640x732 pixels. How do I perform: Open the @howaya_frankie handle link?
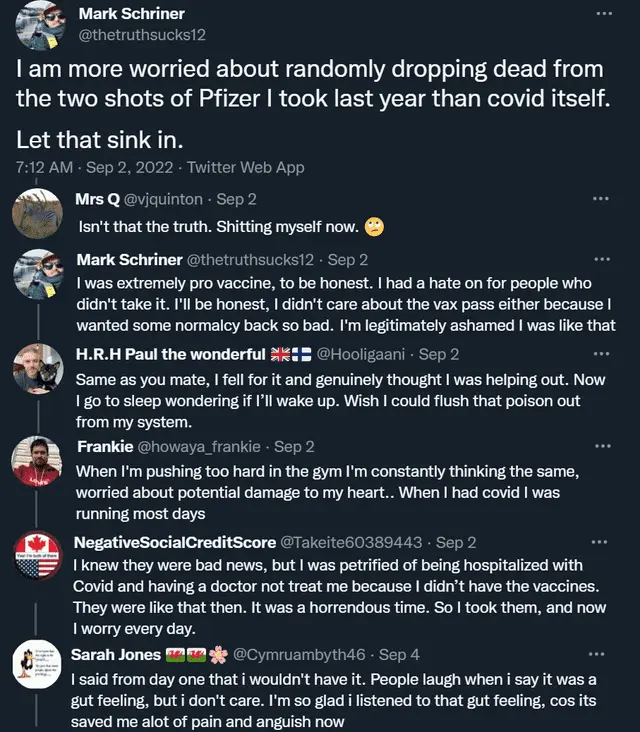(200, 446)
